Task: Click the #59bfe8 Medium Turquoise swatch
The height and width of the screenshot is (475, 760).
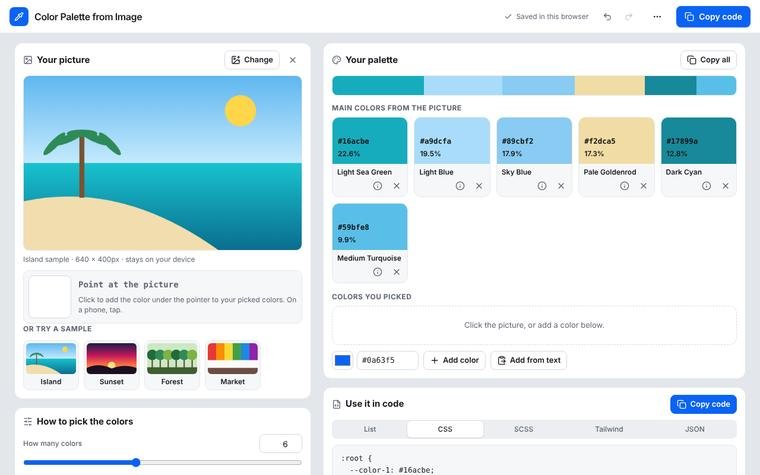Action: (x=370, y=227)
